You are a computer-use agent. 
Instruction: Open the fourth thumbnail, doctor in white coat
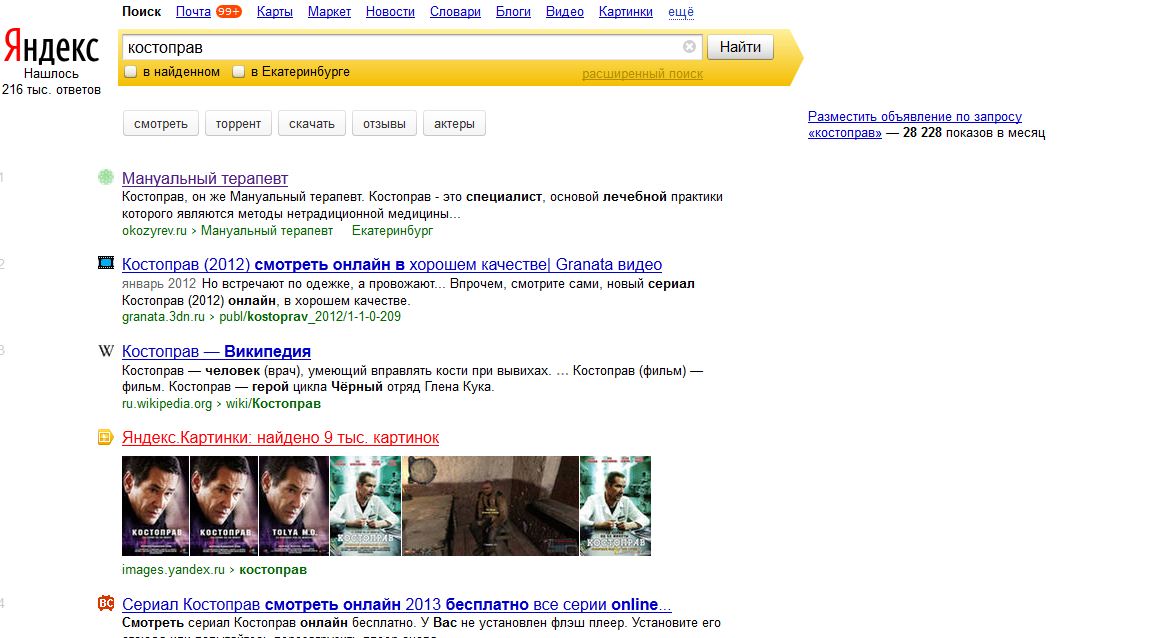pyautogui.click(x=366, y=506)
